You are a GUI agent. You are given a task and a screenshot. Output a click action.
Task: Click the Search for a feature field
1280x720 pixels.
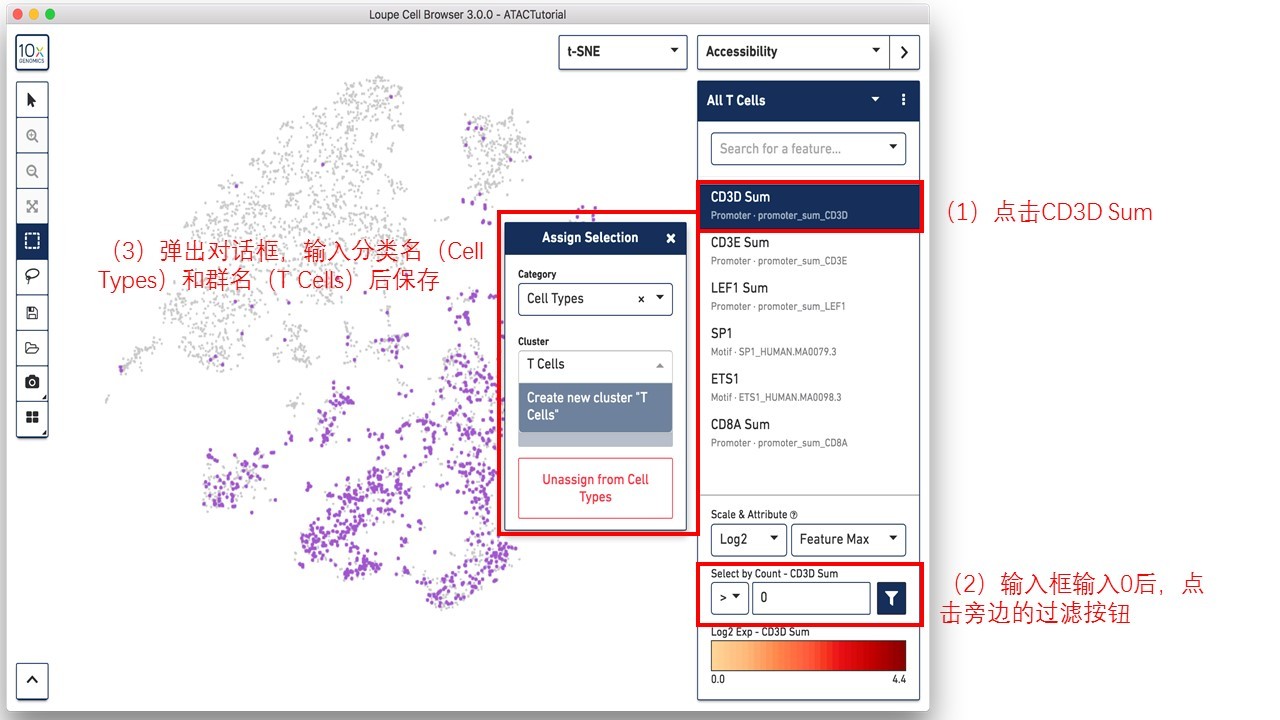coord(808,149)
